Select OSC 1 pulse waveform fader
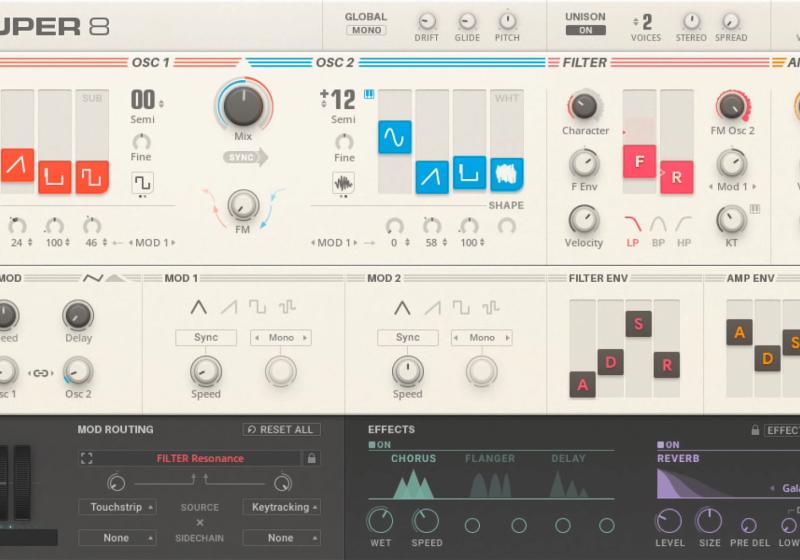This screenshot has width=800, height=560. point(55,177)
